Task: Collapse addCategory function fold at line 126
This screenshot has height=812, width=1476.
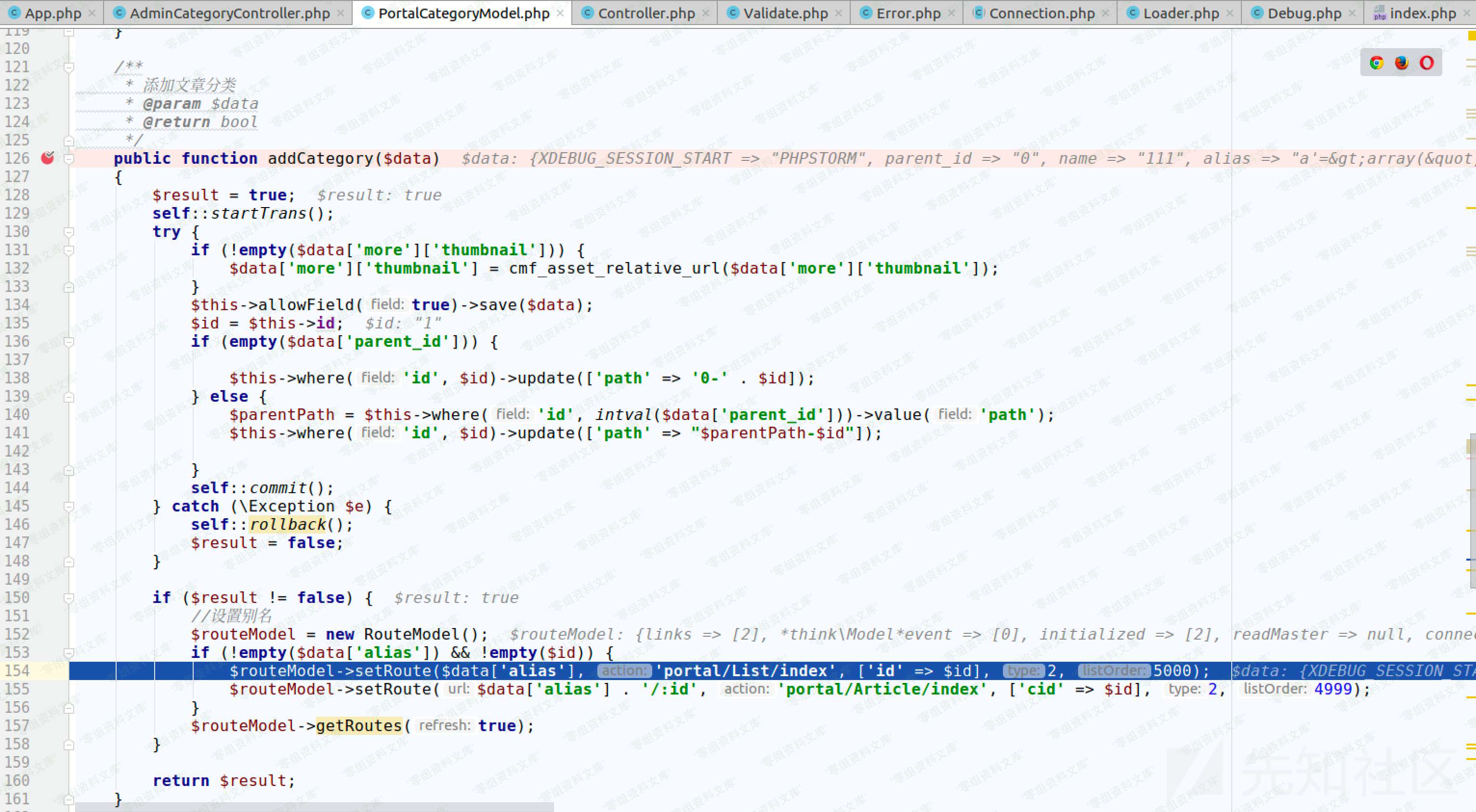Action: coord(69,158)
